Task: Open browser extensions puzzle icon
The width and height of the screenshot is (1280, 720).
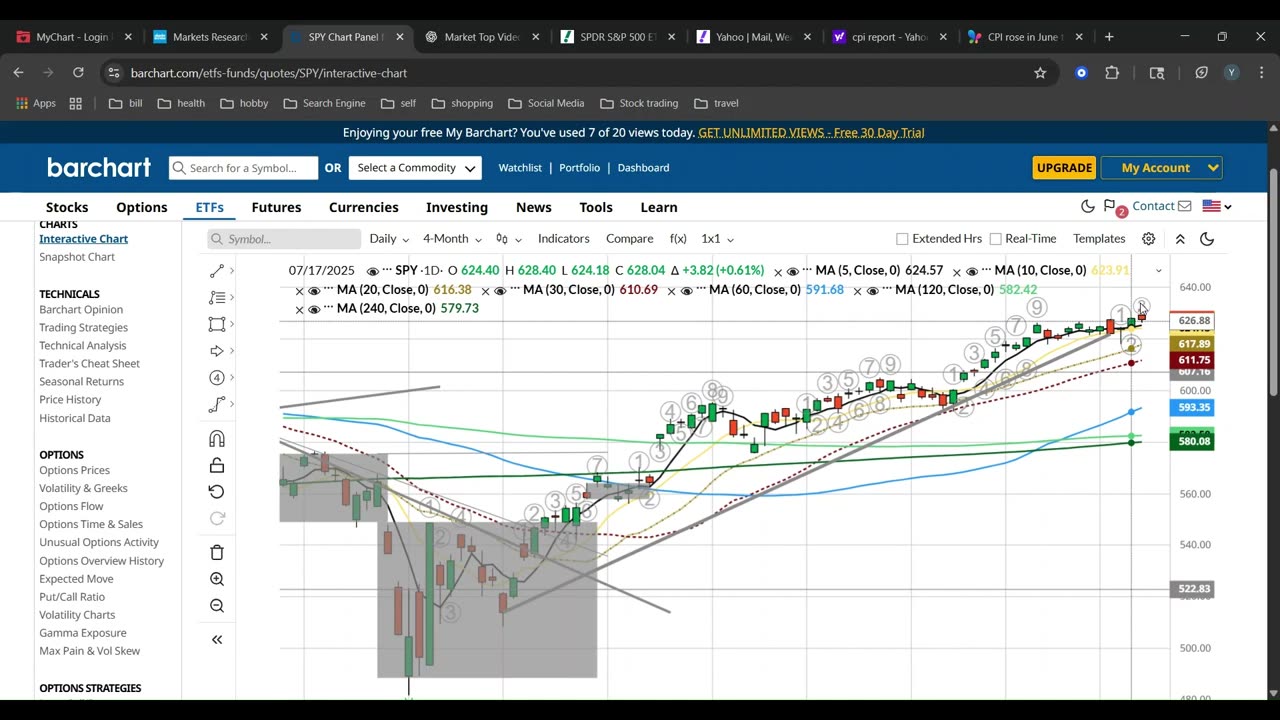Action: [1112, 73]
